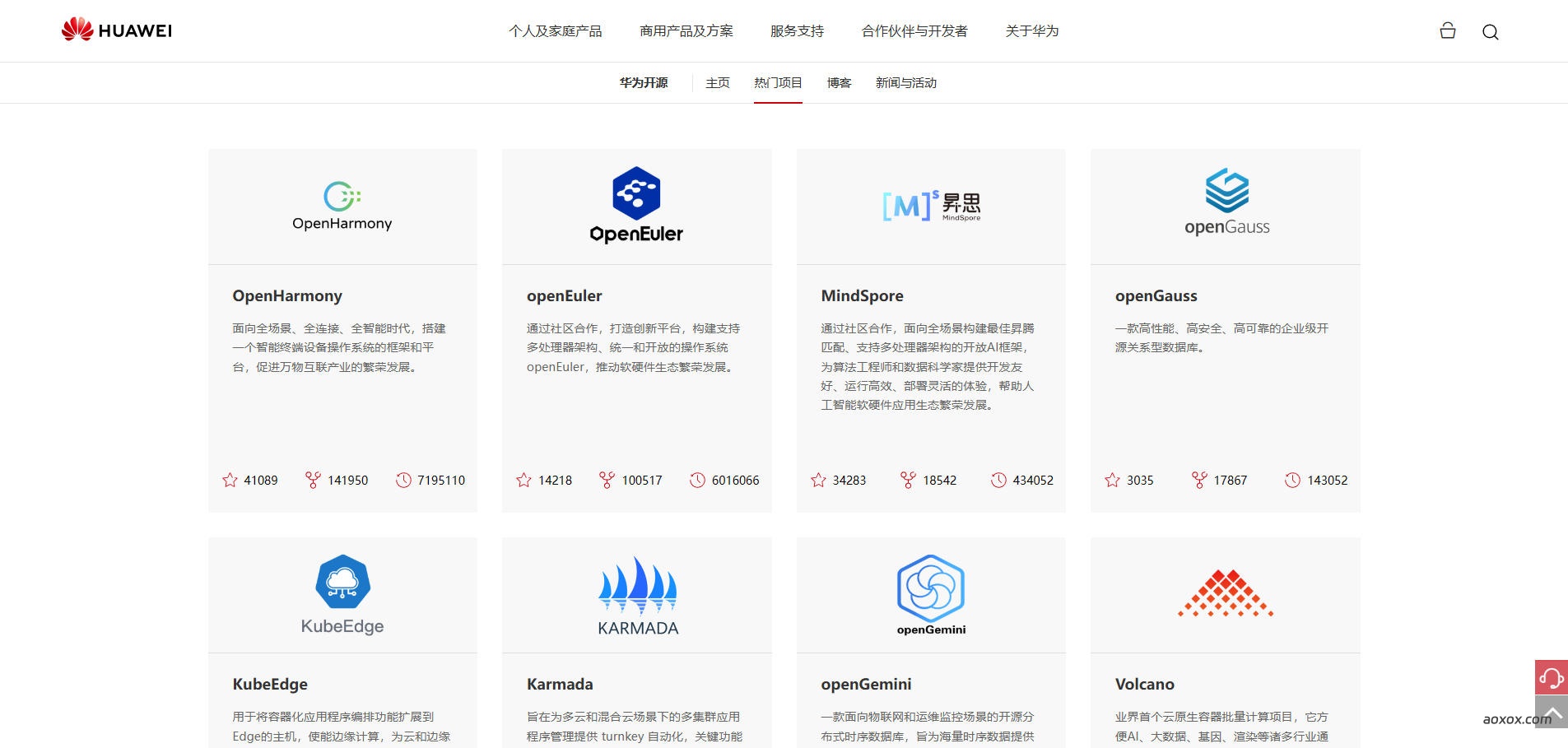This screenshot has height=748, width=1568.
Task: Switch to the 博客 tab
Action: click(838, 82)
